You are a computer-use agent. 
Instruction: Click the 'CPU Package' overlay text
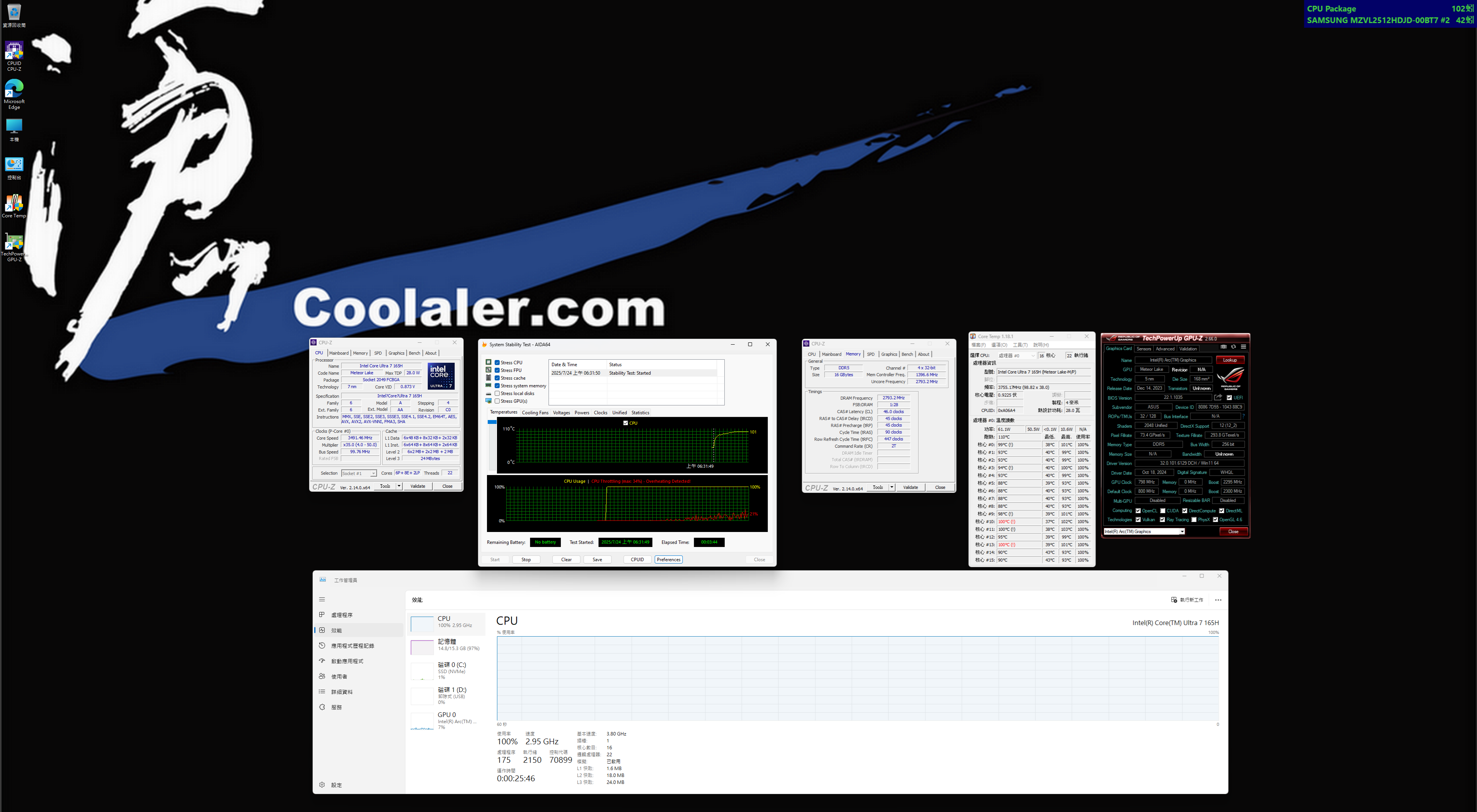pos(1331,8)
